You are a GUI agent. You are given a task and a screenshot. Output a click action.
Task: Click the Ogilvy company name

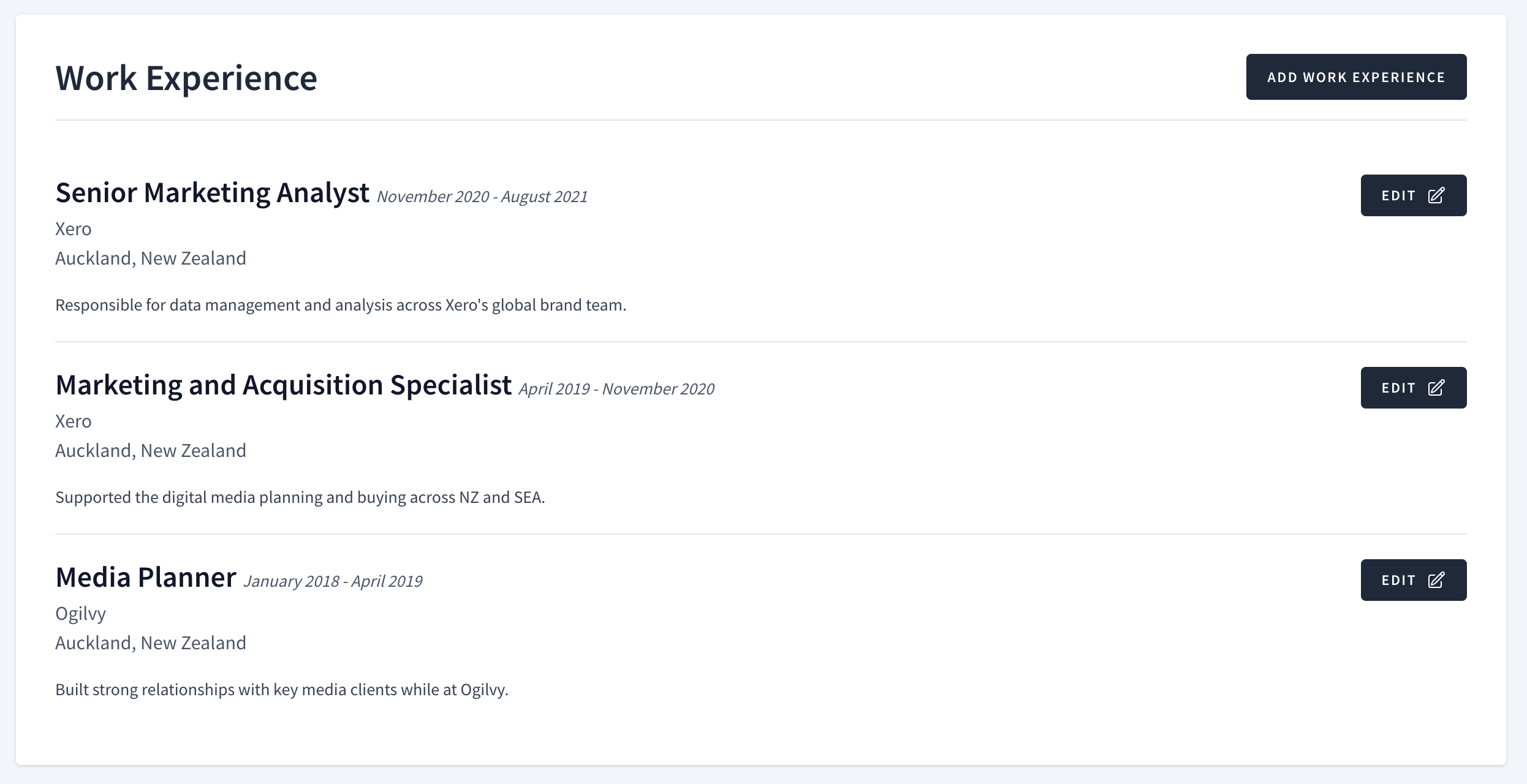pos(80,614)
